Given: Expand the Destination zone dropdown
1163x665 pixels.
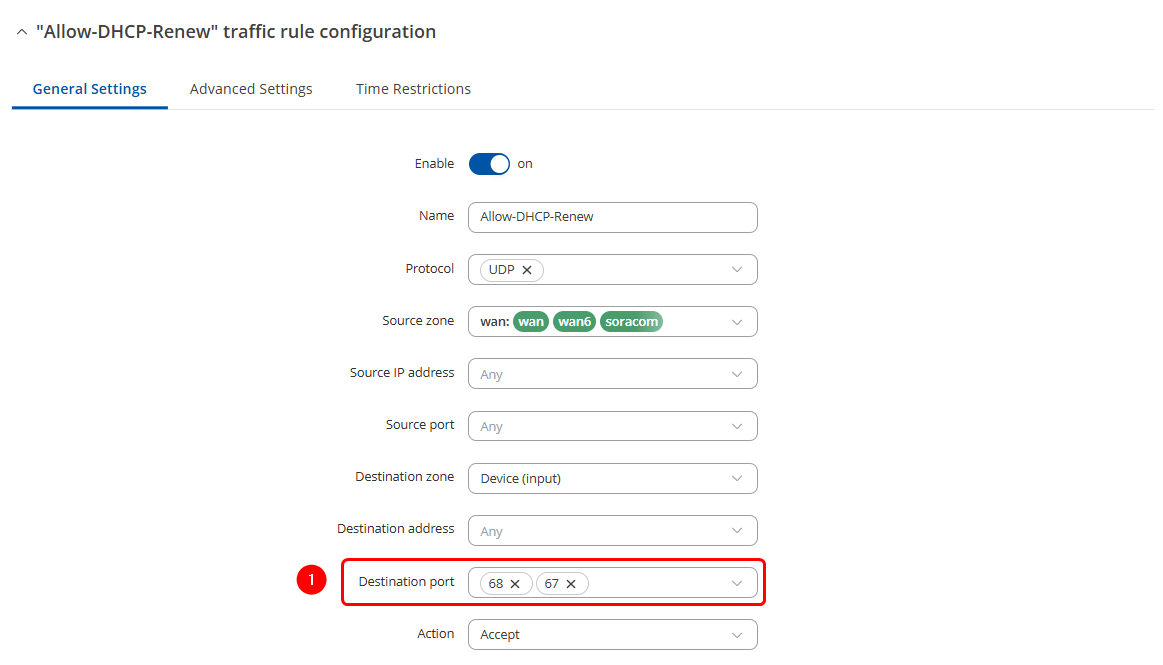Looking at the screenshot, I should 737,479.
